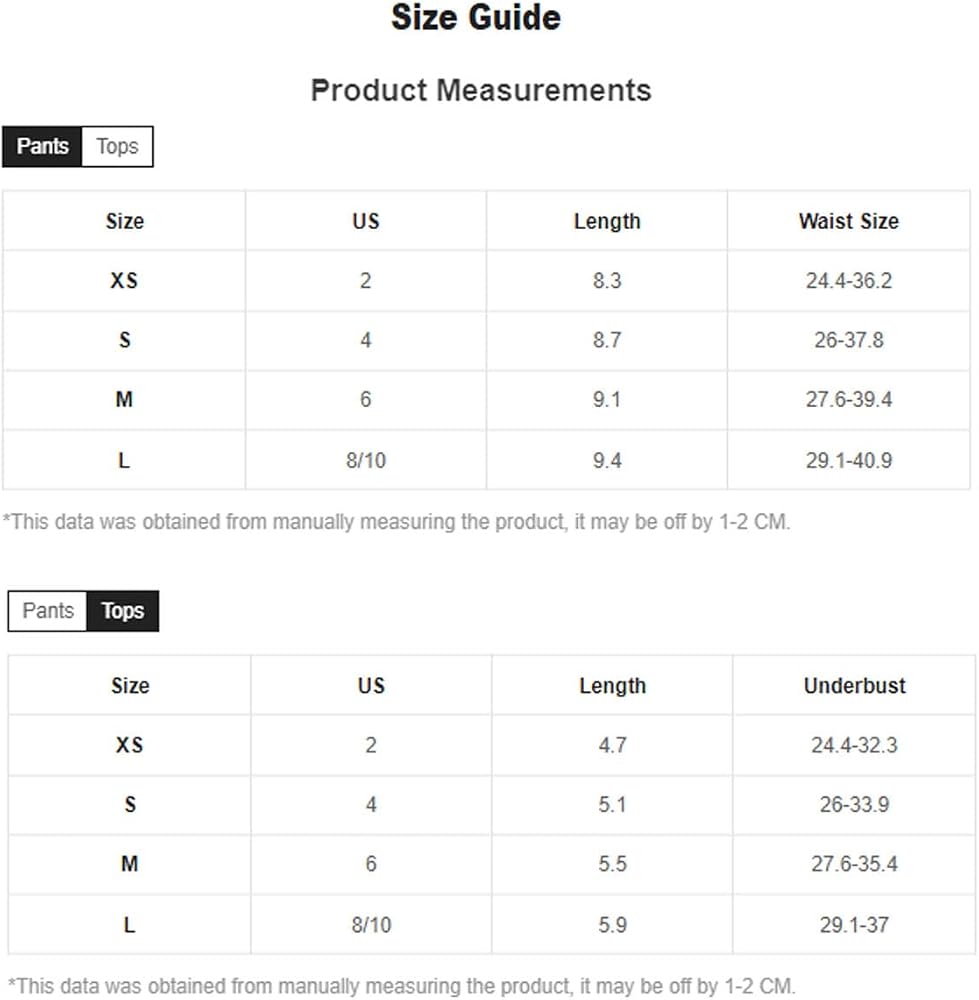Open Pants tab above the Underbust table
The image size is (979, 1000).
[48, 611]
